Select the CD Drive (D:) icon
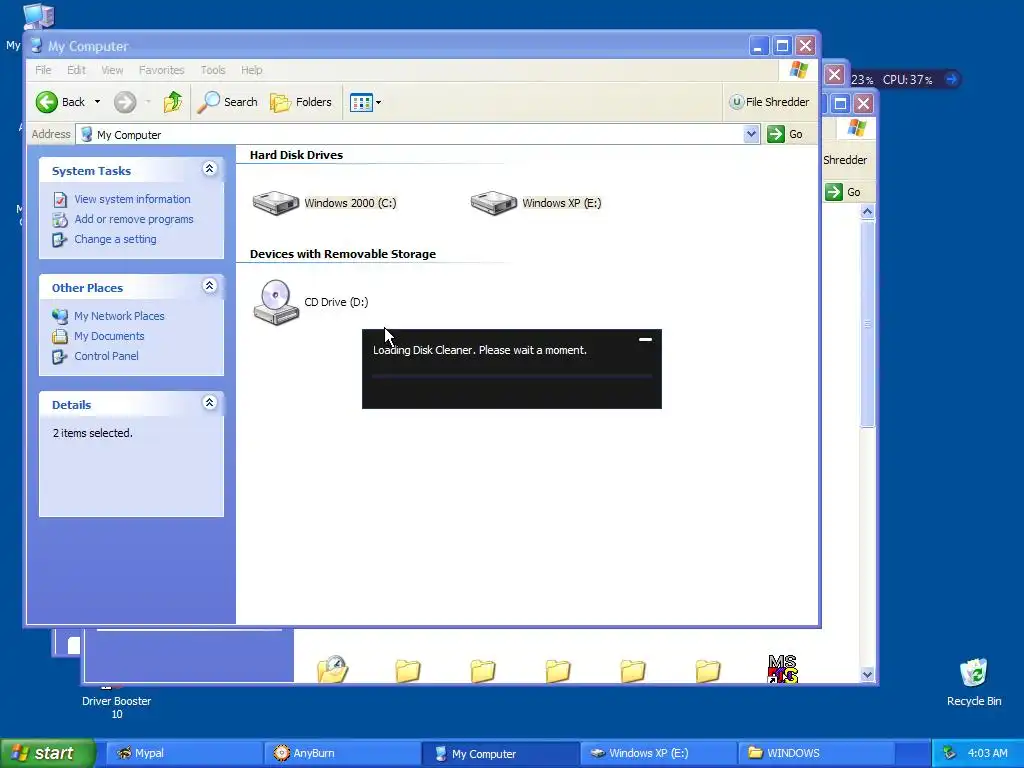 pos(311,302)
